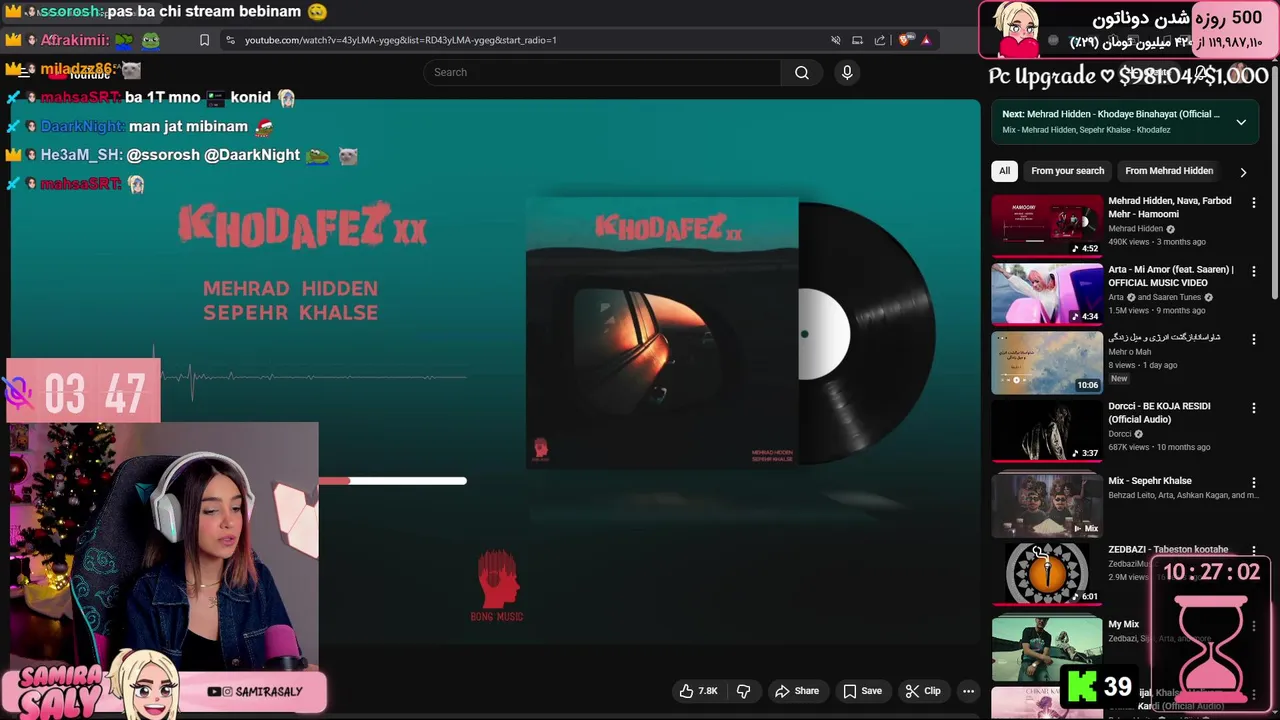The image size is (1280, 720).
Task: Click the verified badge next to Arta
Action: (x=1133, y=298)
